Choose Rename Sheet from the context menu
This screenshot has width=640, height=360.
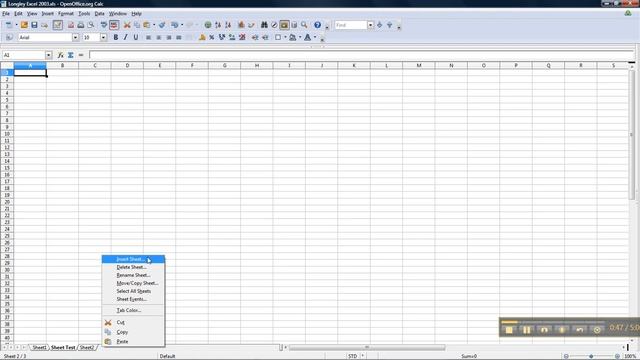click(133, 275)
